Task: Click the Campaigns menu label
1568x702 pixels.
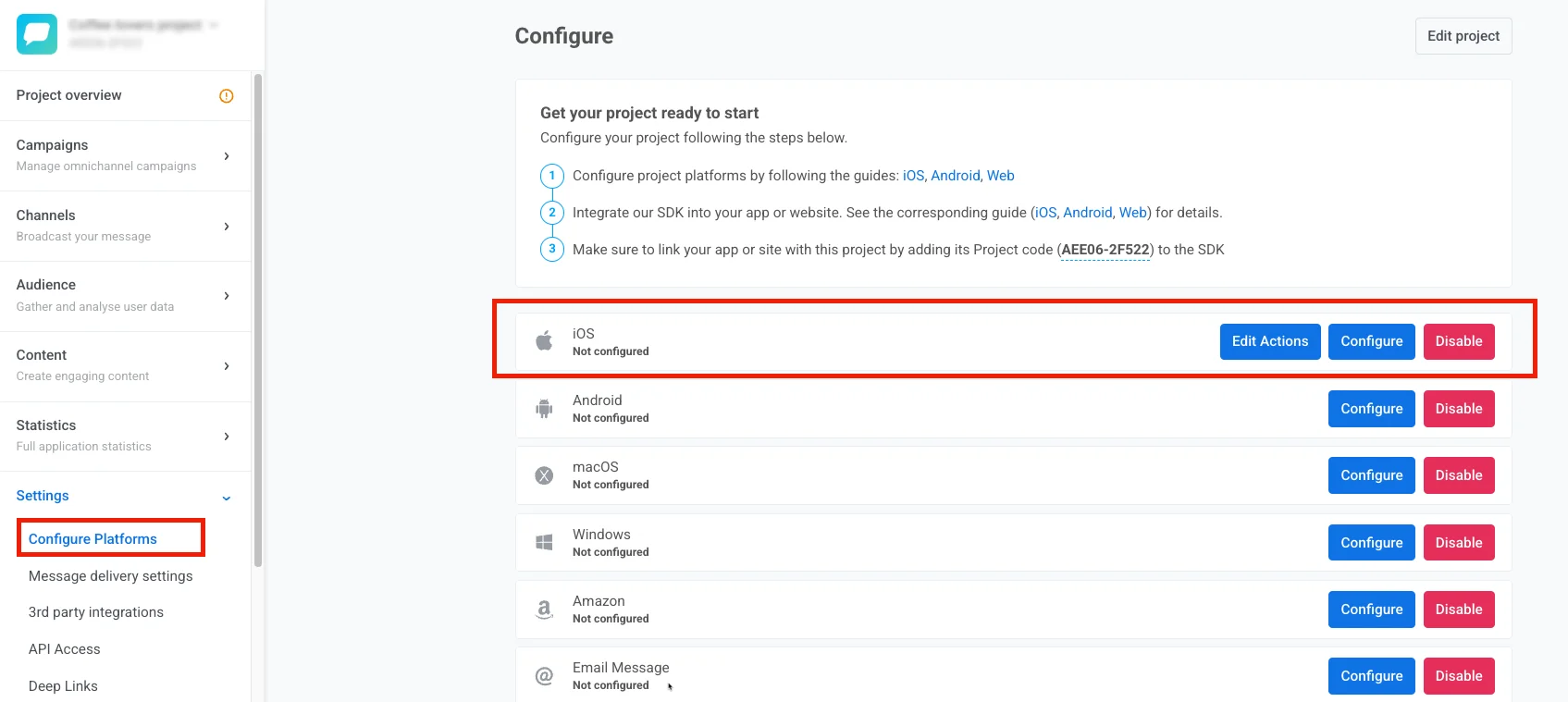Action: pyautogui.click(x=52, y=145)
